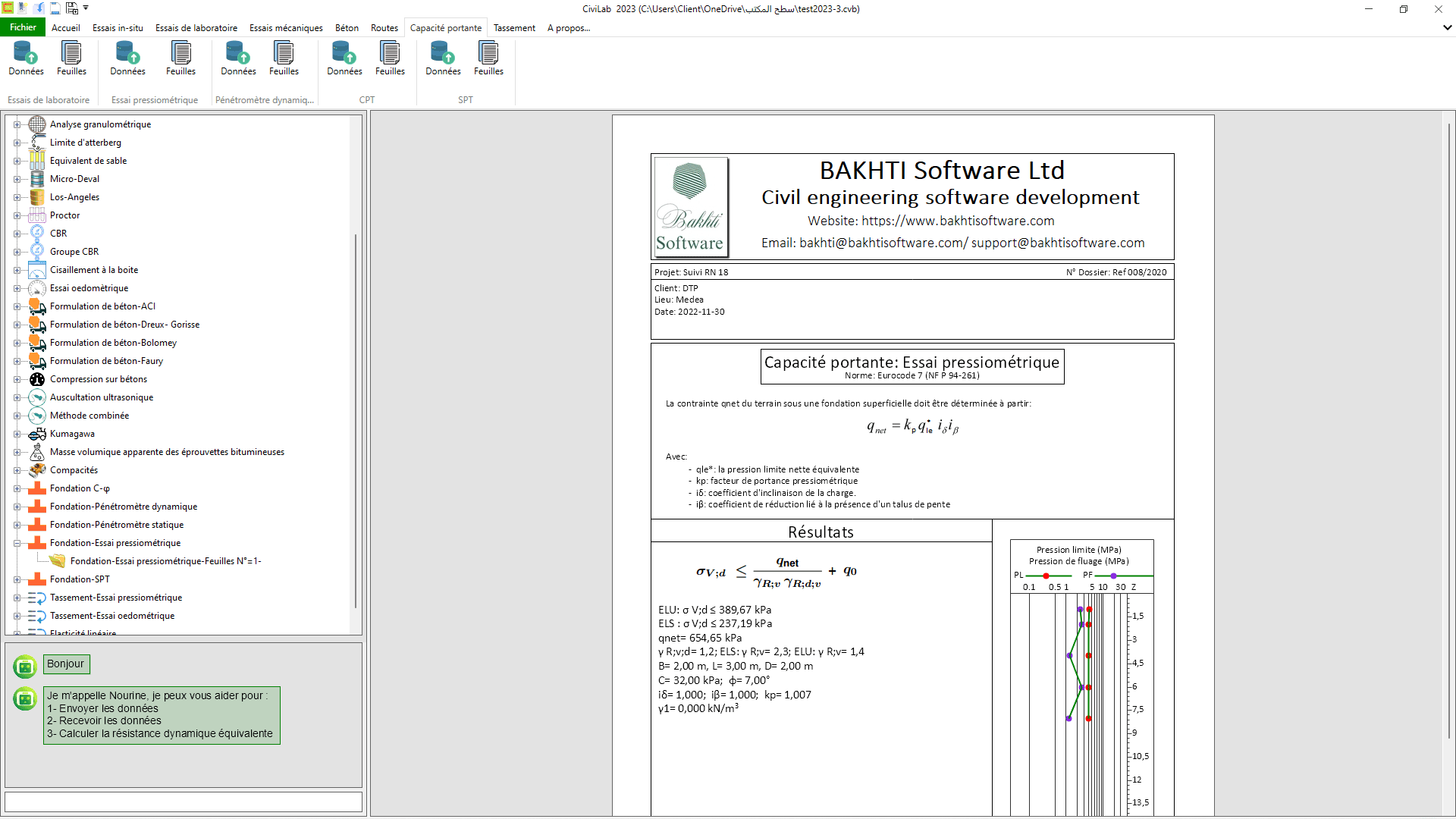This screenshot has width=1456, height=819.
Task: Switch to the Essais mécaniques tab
Action: pyautogui.click(x=286, y=28)
